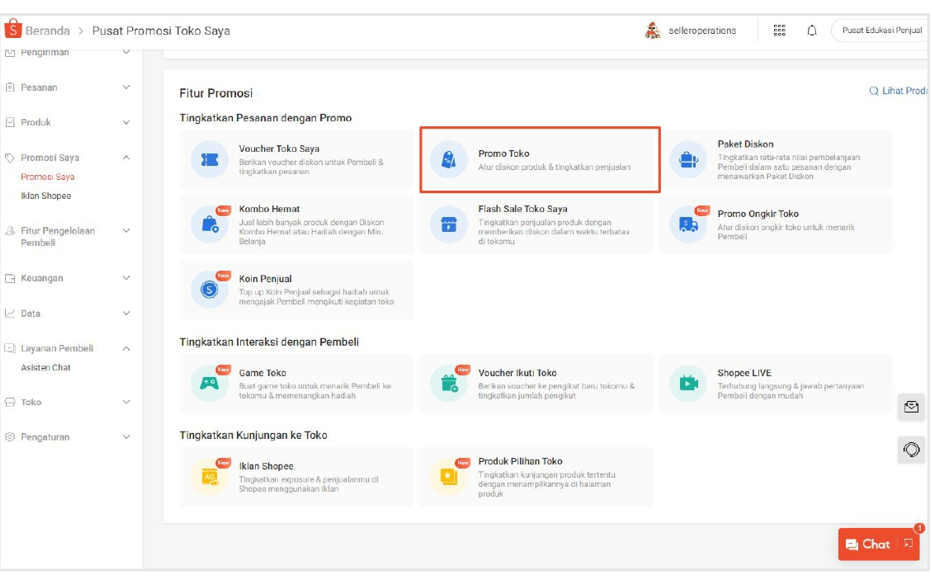This screenshot has height=580, width=932.
Task: Click the floating support headset icon
Action: click(x=911, y=450)
